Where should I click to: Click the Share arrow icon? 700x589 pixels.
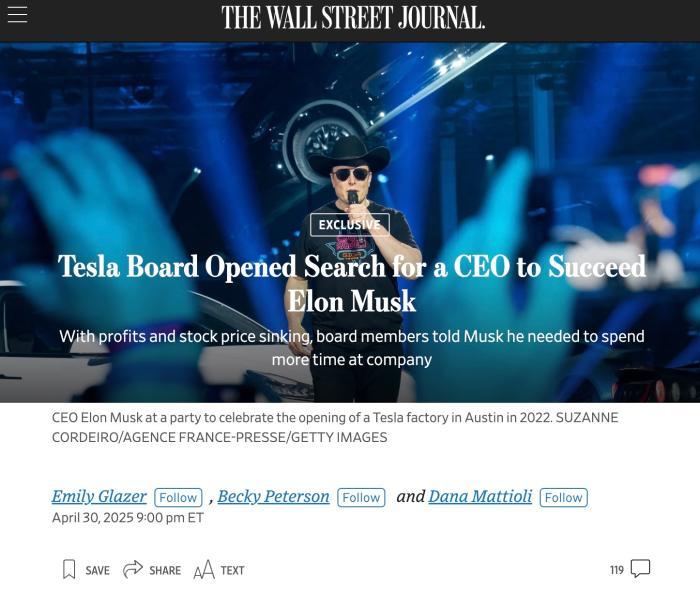pyautogui.click(x=133, y=569)
